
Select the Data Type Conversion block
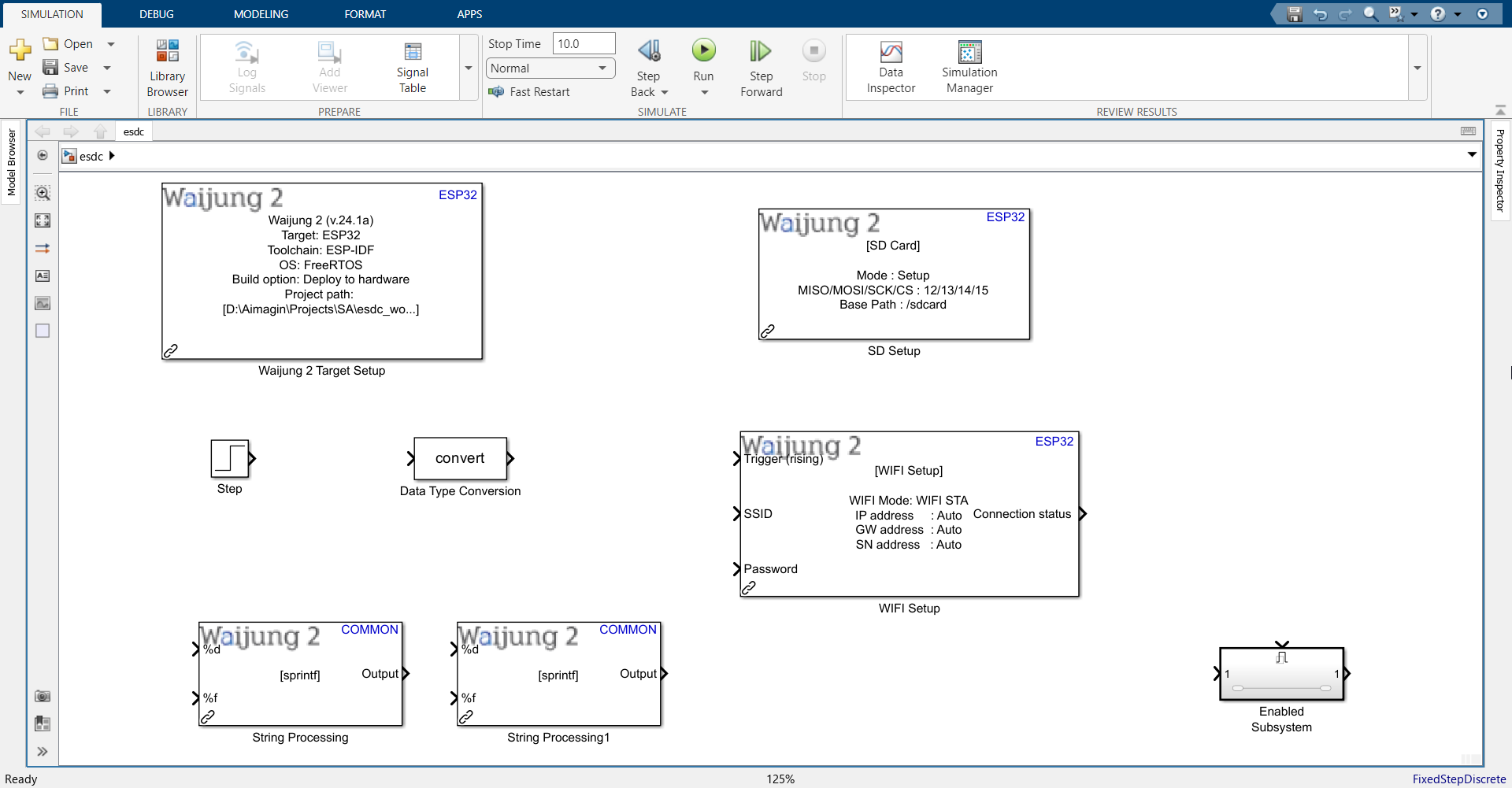460,458
